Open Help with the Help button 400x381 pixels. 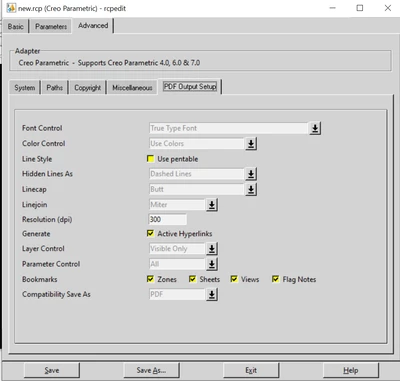351,370
